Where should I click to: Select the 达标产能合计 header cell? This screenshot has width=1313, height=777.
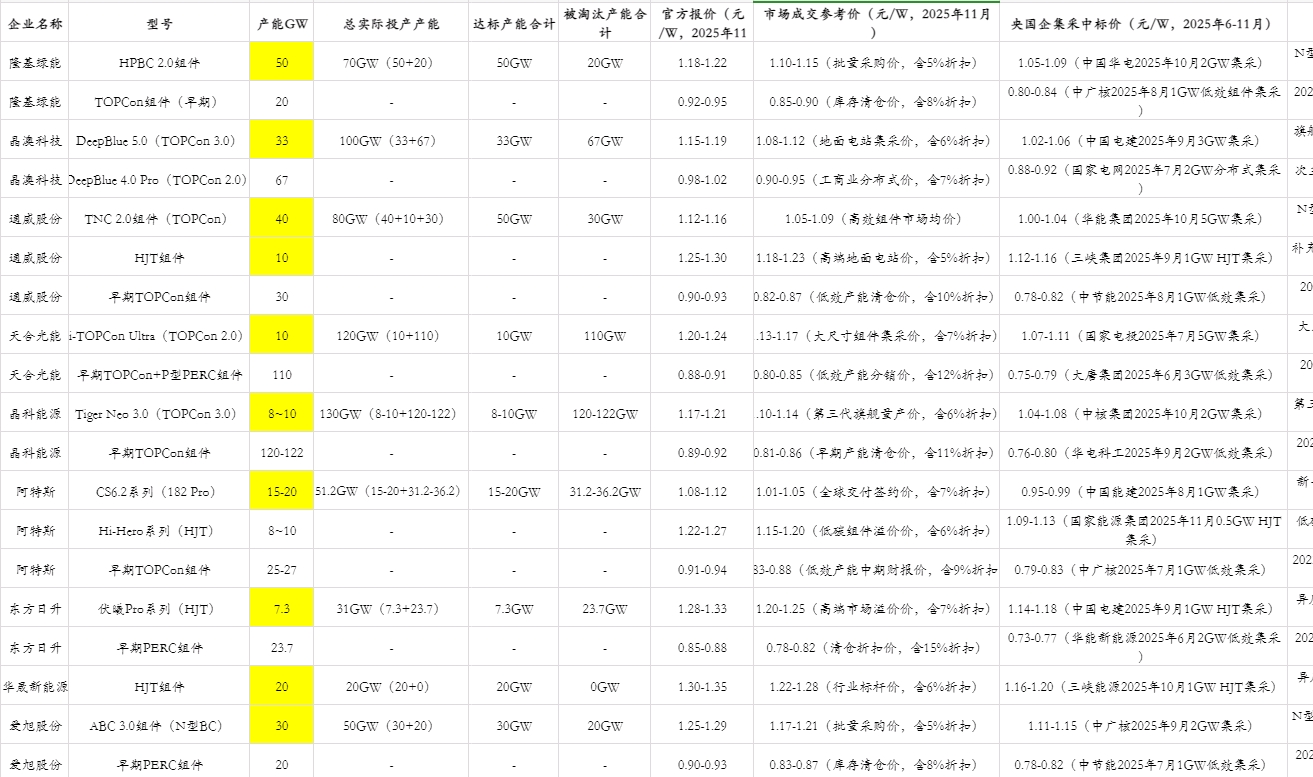514,22
